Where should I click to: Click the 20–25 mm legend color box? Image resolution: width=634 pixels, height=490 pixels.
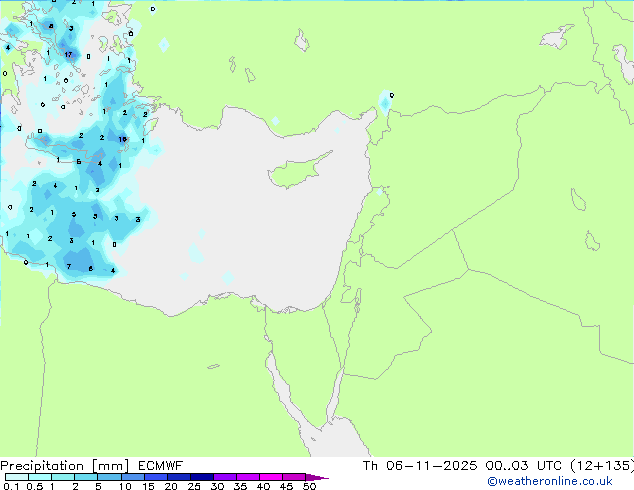[179, 477]
